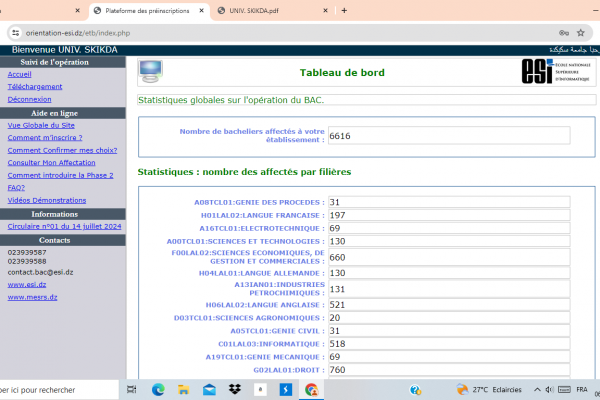Go to the Accueil page
Viewport: 600px width, 400px height.
tap(20, 74)
